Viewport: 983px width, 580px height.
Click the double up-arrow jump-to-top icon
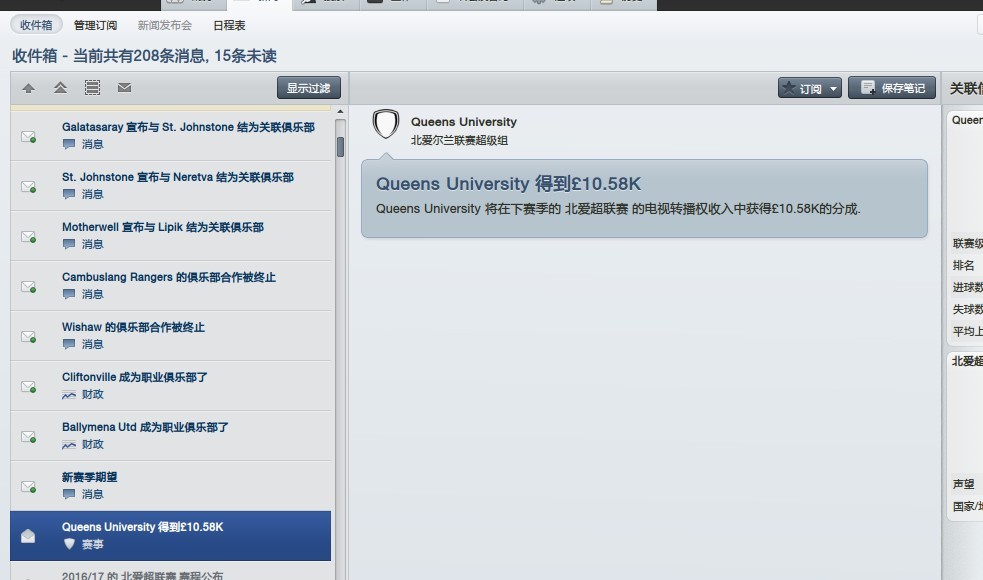(60, 88)
